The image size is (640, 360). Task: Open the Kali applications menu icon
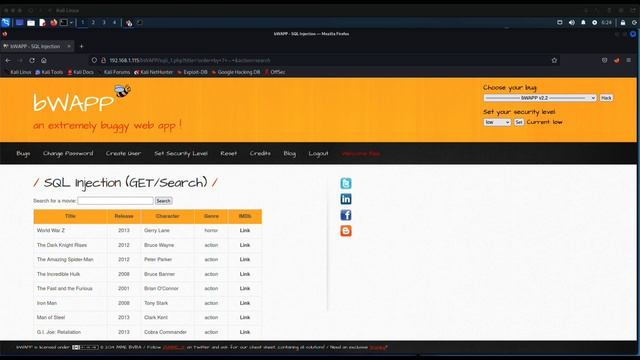pyautogui.click(x=5, y=22)
